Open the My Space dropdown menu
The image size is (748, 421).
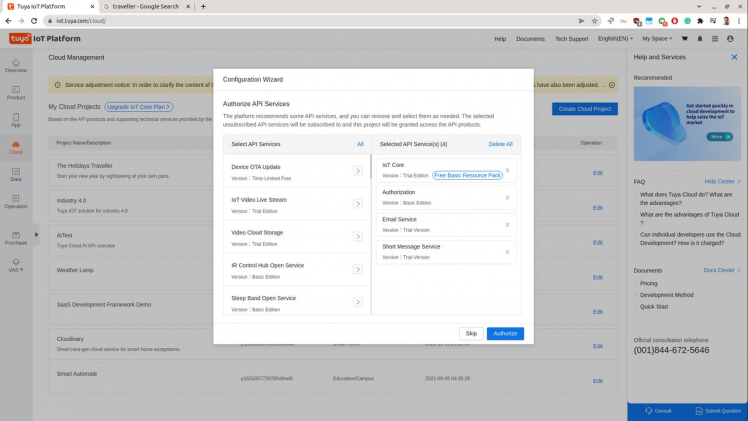[x=657, y=39]
